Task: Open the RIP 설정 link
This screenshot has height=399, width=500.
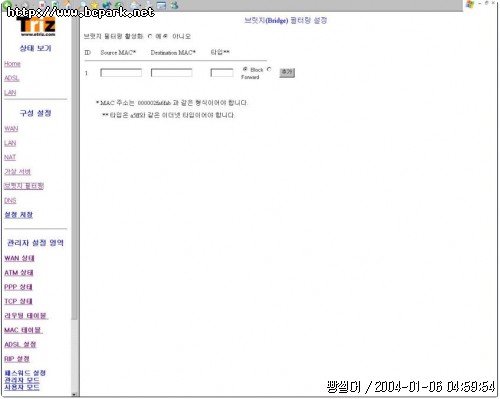Action: pyautogui.click(x=17, y=359)
